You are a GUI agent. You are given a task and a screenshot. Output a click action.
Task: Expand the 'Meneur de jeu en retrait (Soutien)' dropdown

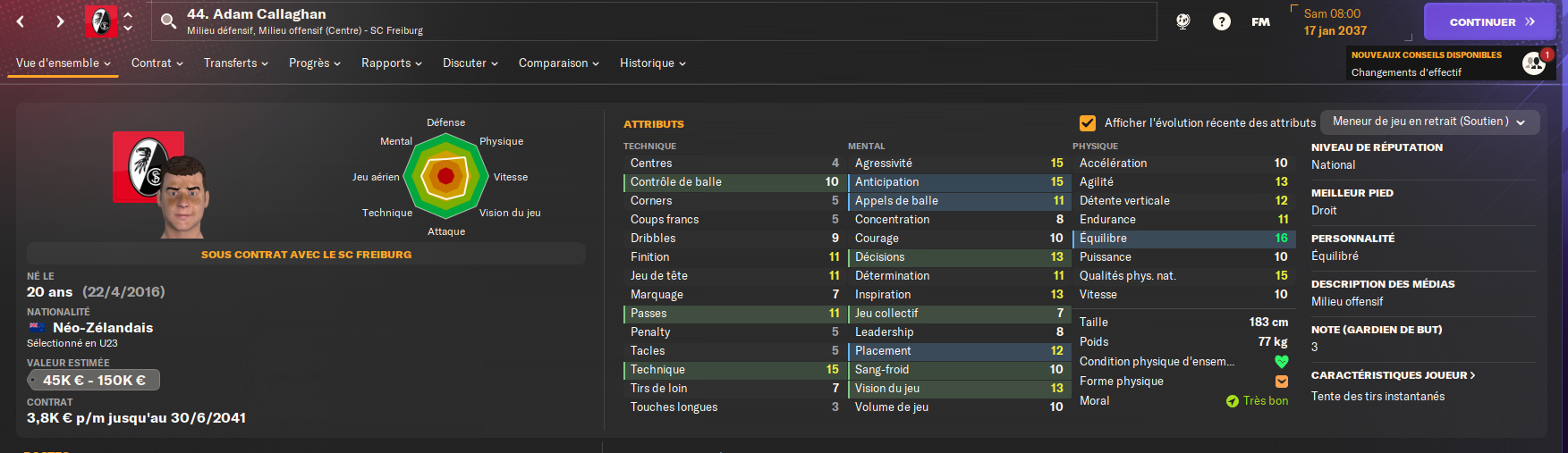pos(1428,122)
